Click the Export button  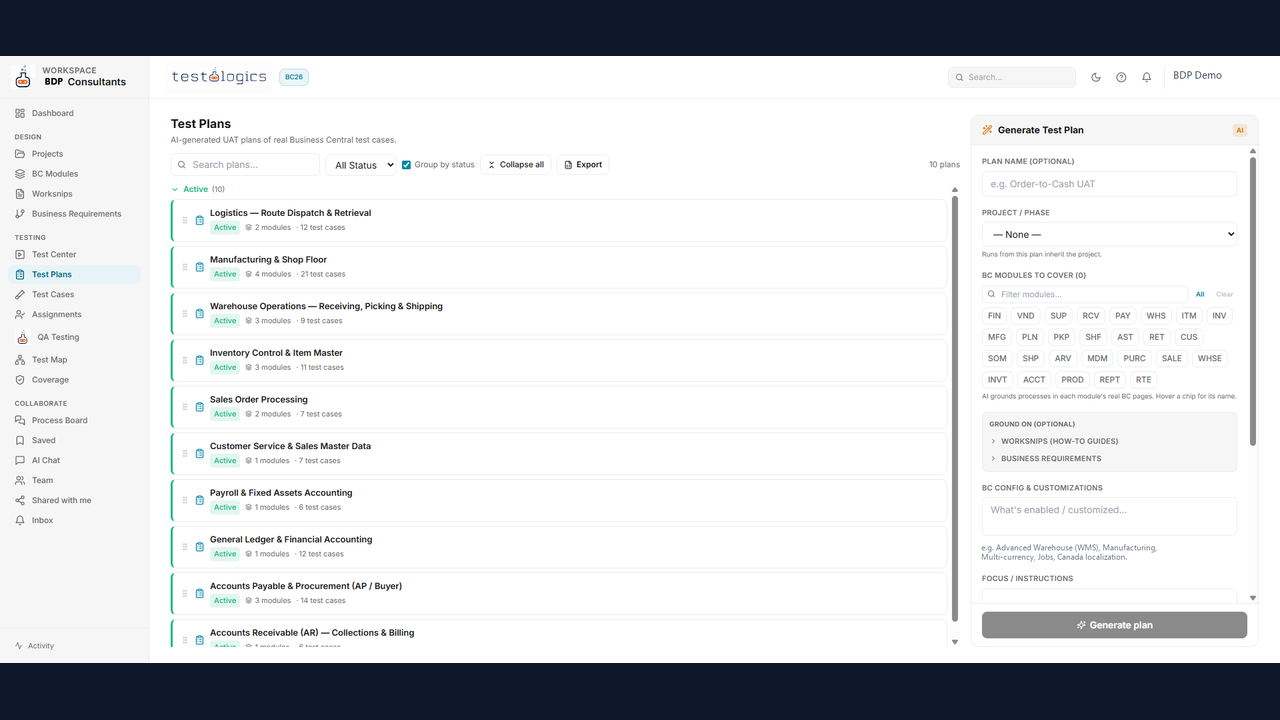(582, 165)
